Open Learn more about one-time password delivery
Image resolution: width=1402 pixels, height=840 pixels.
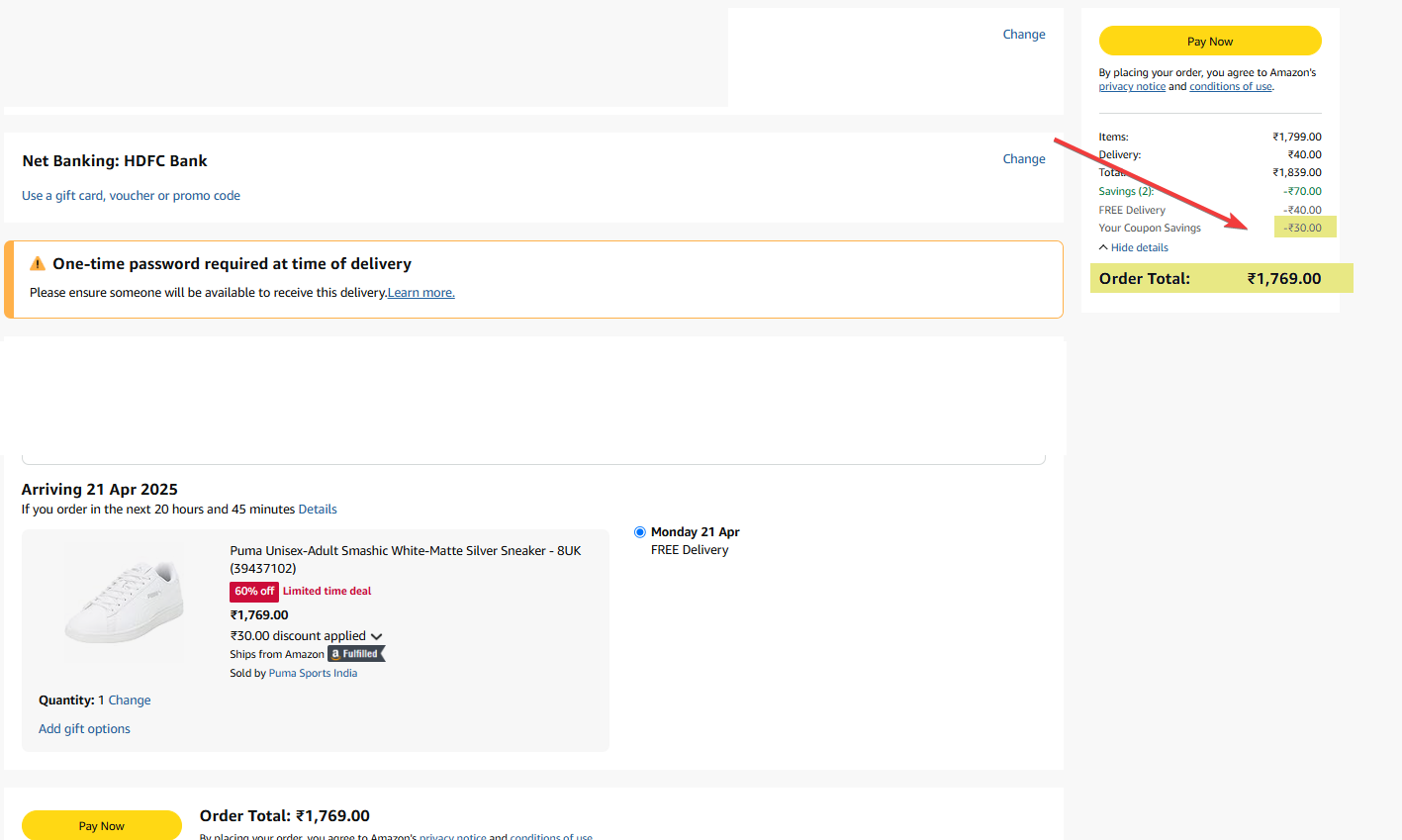421,293
